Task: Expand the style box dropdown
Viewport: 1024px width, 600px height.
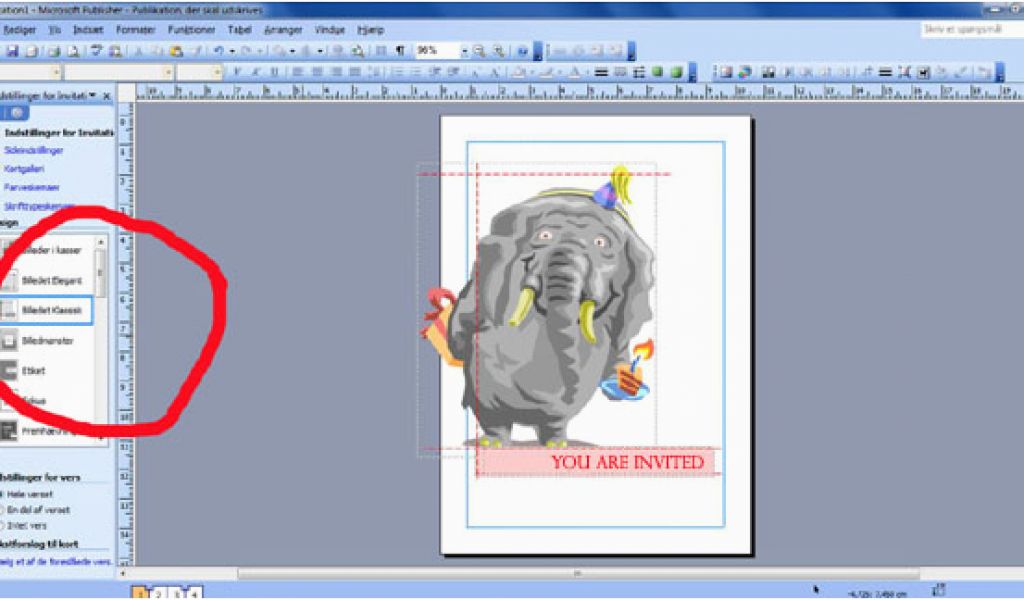Action: point(57,72)
